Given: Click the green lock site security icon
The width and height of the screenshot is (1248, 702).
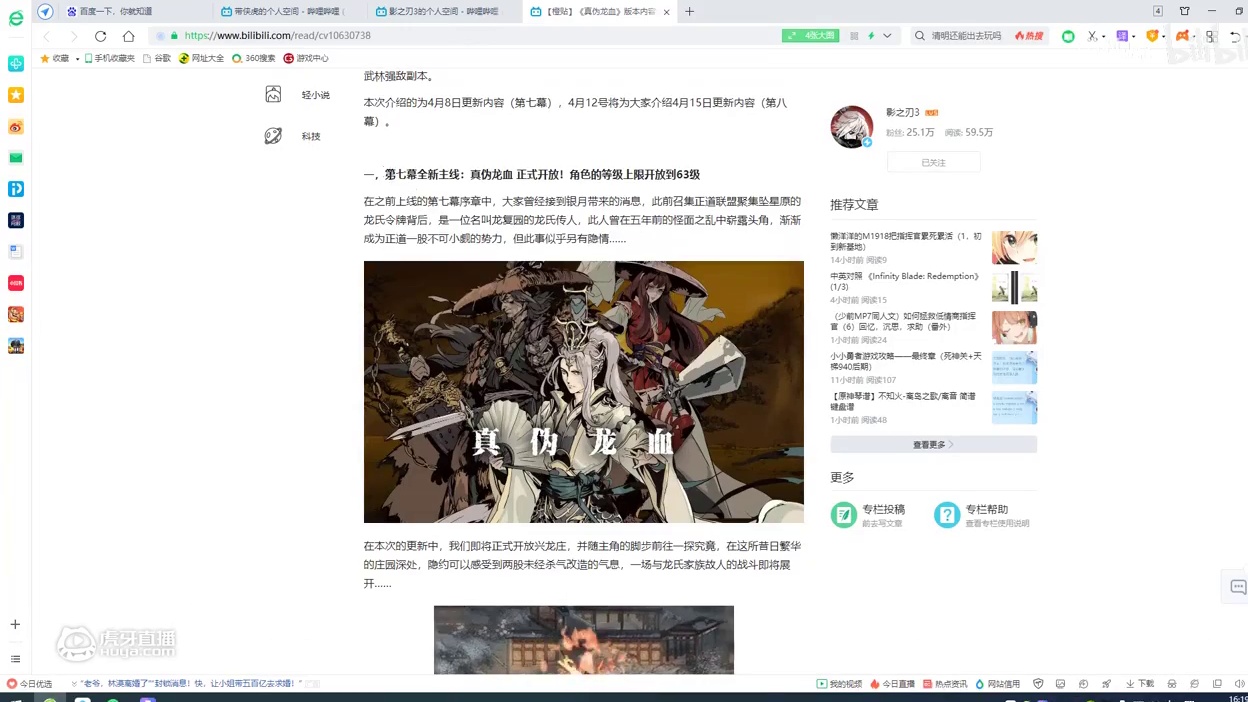Looking at the screenshot, I should [x=173, y=36].
